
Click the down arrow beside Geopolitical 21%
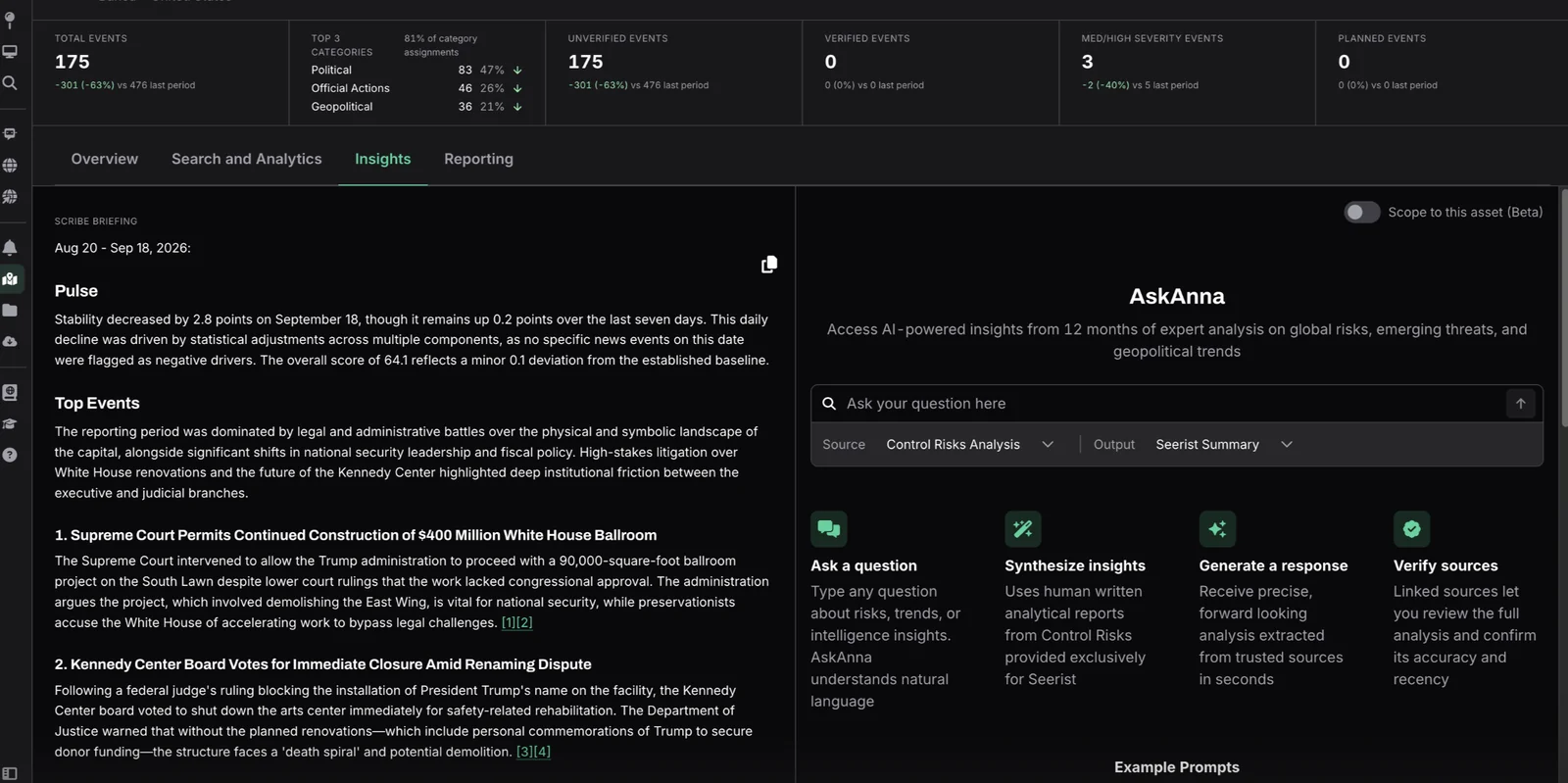[x=517, y=107]
